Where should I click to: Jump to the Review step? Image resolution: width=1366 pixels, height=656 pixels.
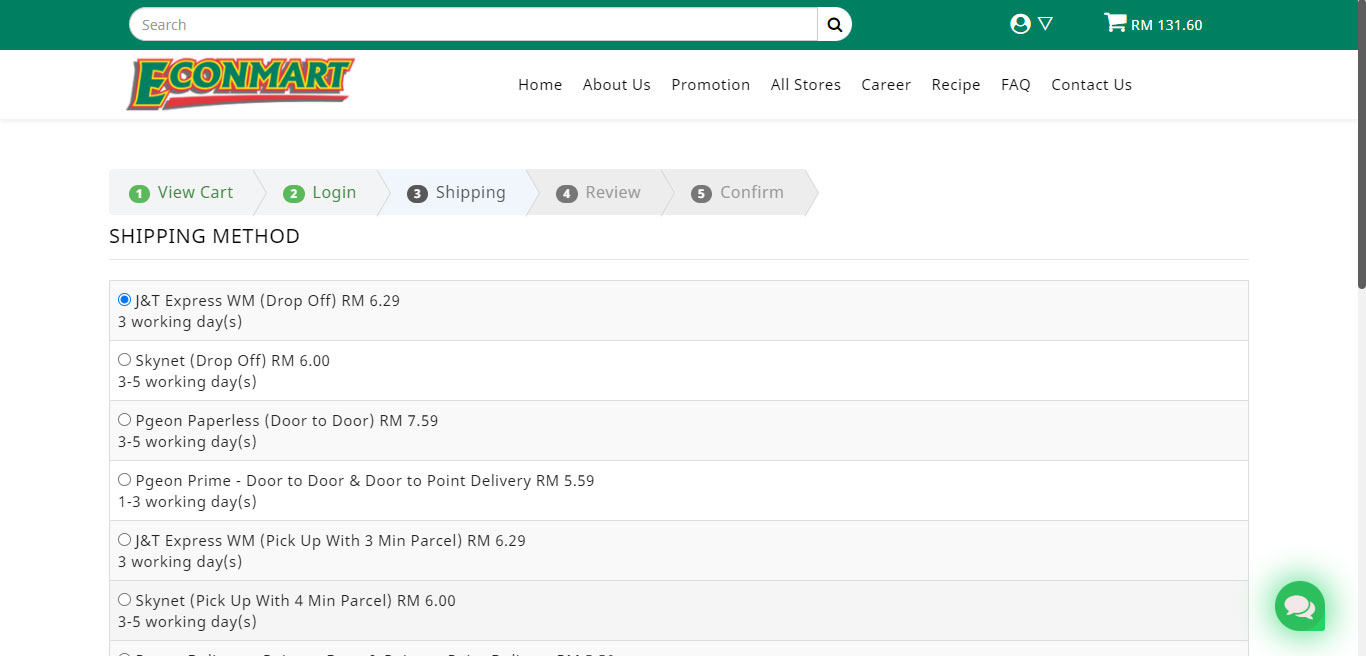click(x=599, y=192)
